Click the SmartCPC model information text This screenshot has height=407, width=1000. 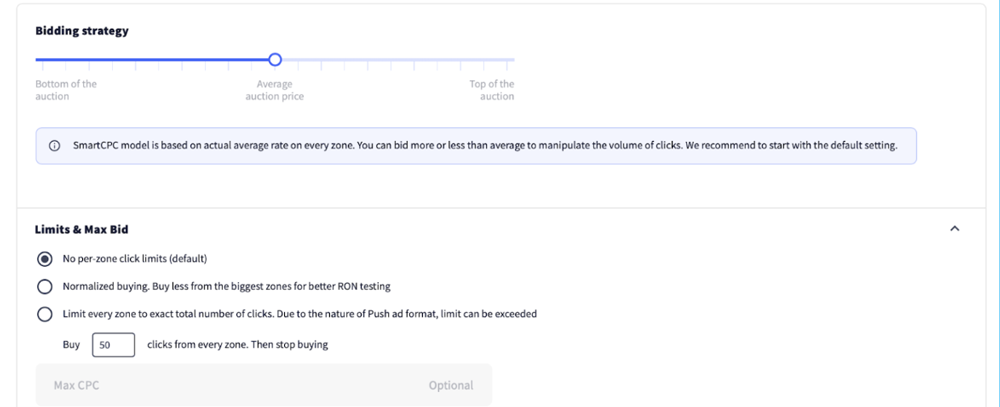click(485, 146)
